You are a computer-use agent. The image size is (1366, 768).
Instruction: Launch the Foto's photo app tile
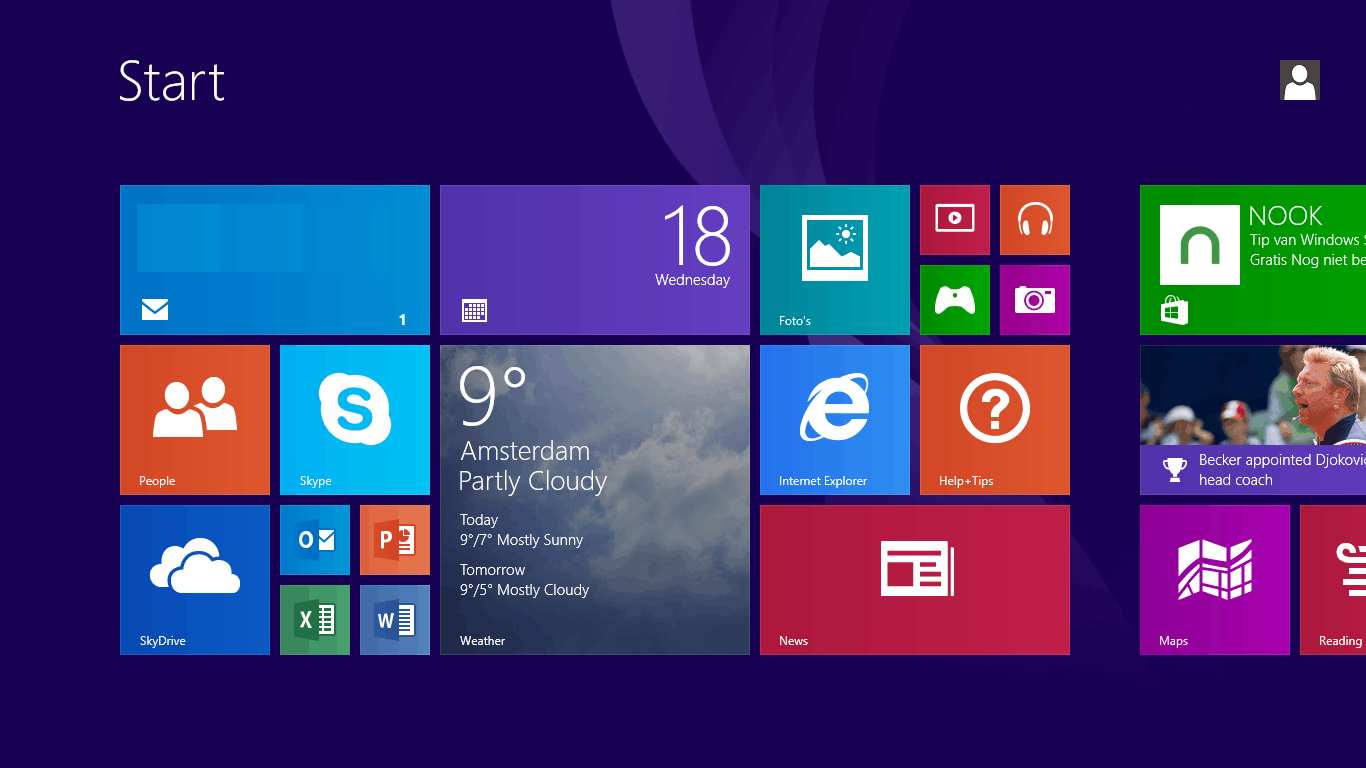(835, 260)
